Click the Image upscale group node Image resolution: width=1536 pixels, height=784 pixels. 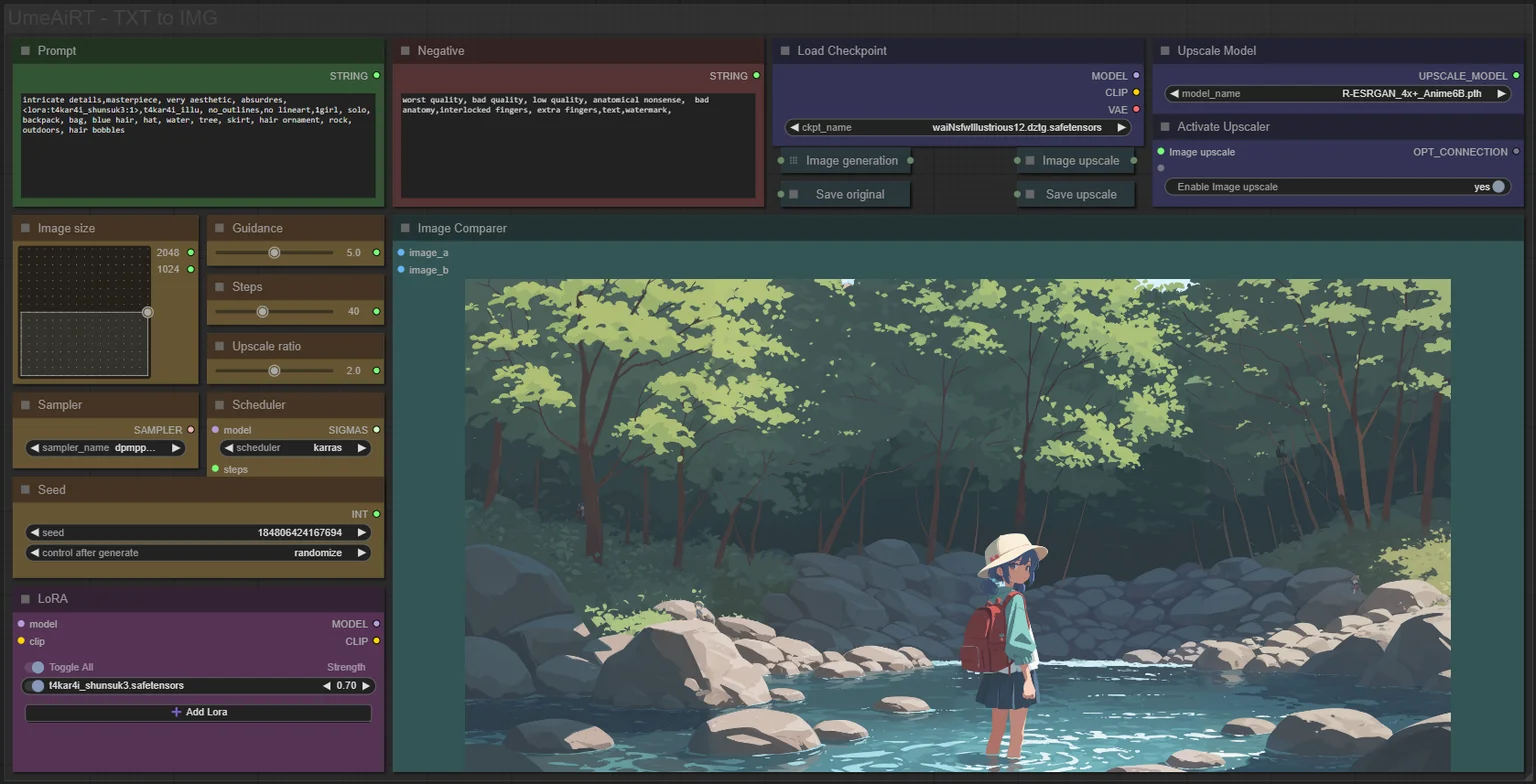pos(1076,160)
